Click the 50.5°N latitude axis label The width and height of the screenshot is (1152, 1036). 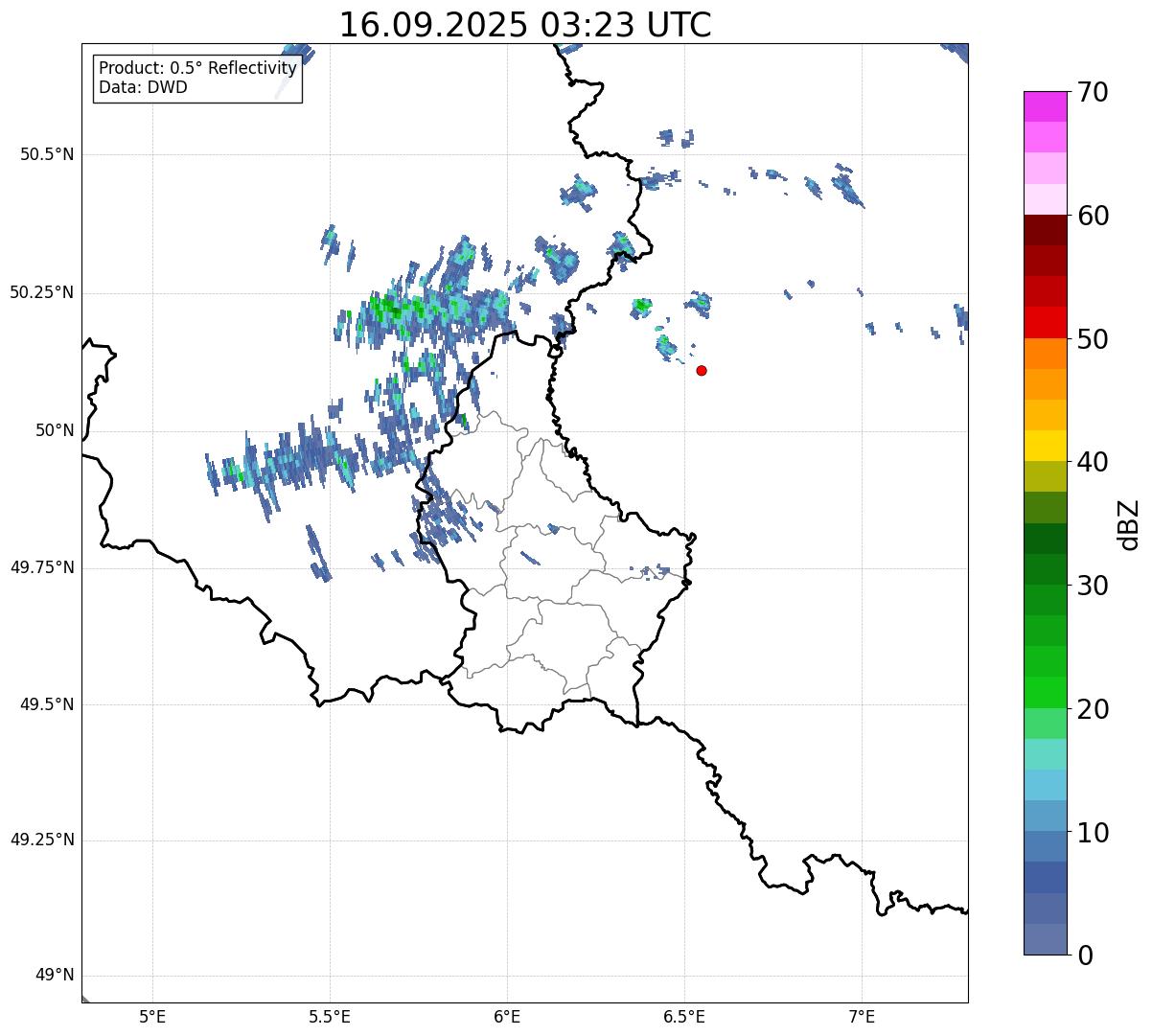coord(46,154)
